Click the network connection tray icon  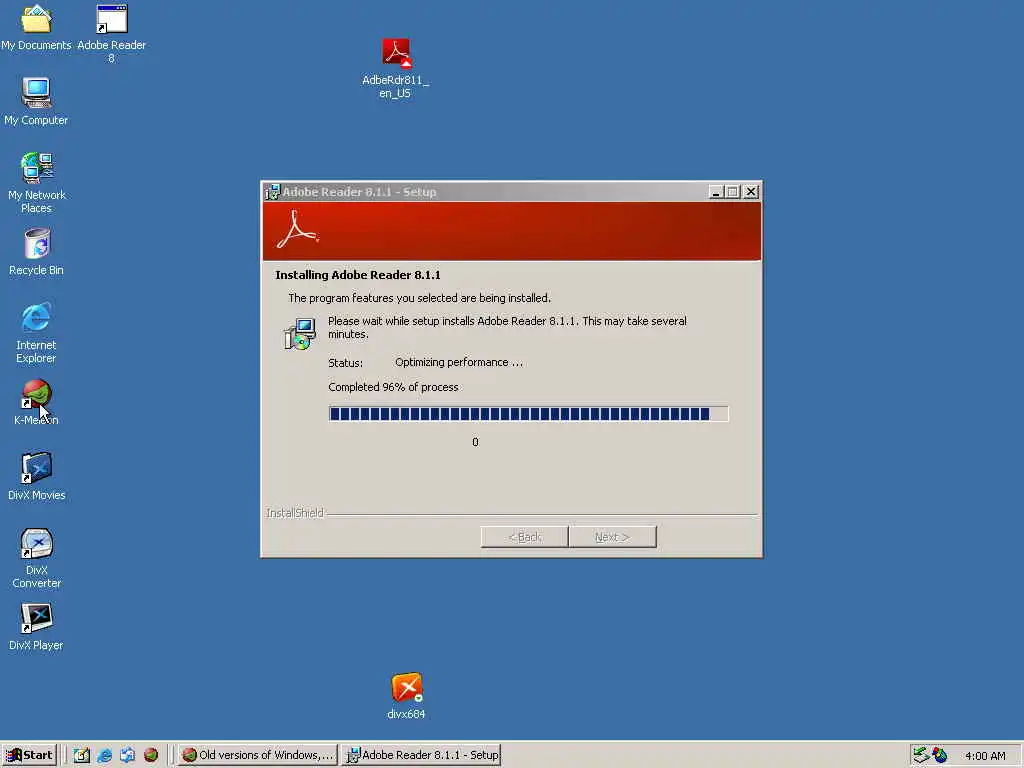click(x=921, y=755)
